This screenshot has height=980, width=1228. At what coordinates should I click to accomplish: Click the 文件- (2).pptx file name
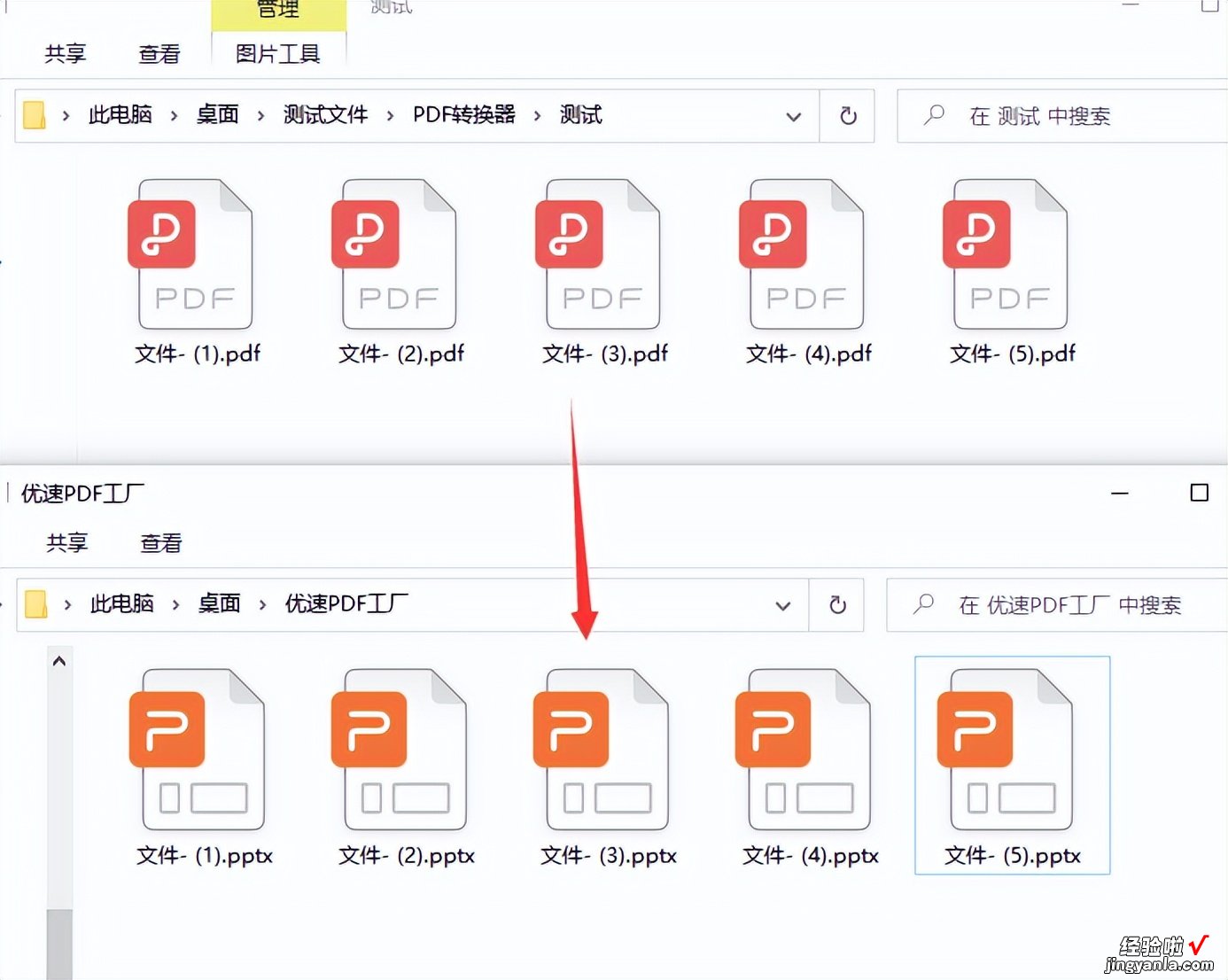pos(407,856)
